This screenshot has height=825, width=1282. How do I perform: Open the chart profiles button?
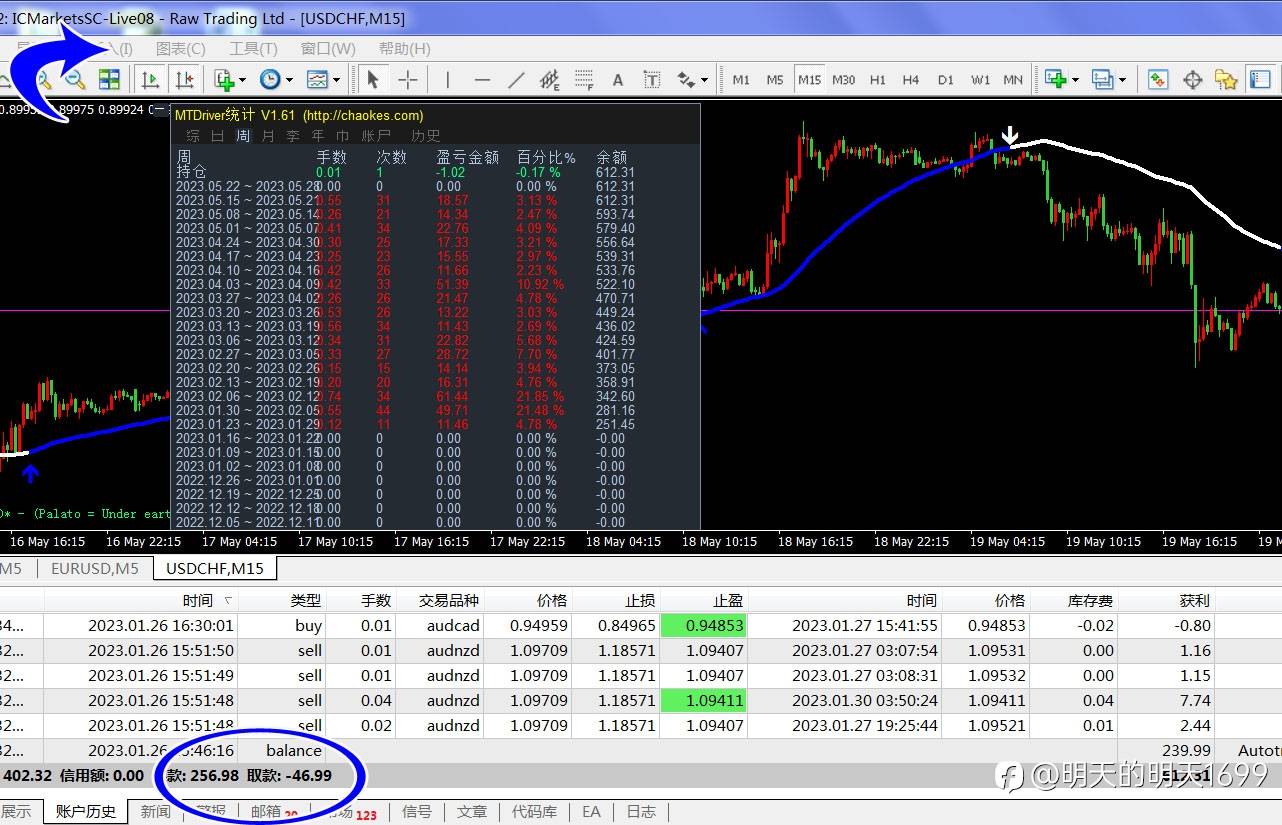point(1102,80)
